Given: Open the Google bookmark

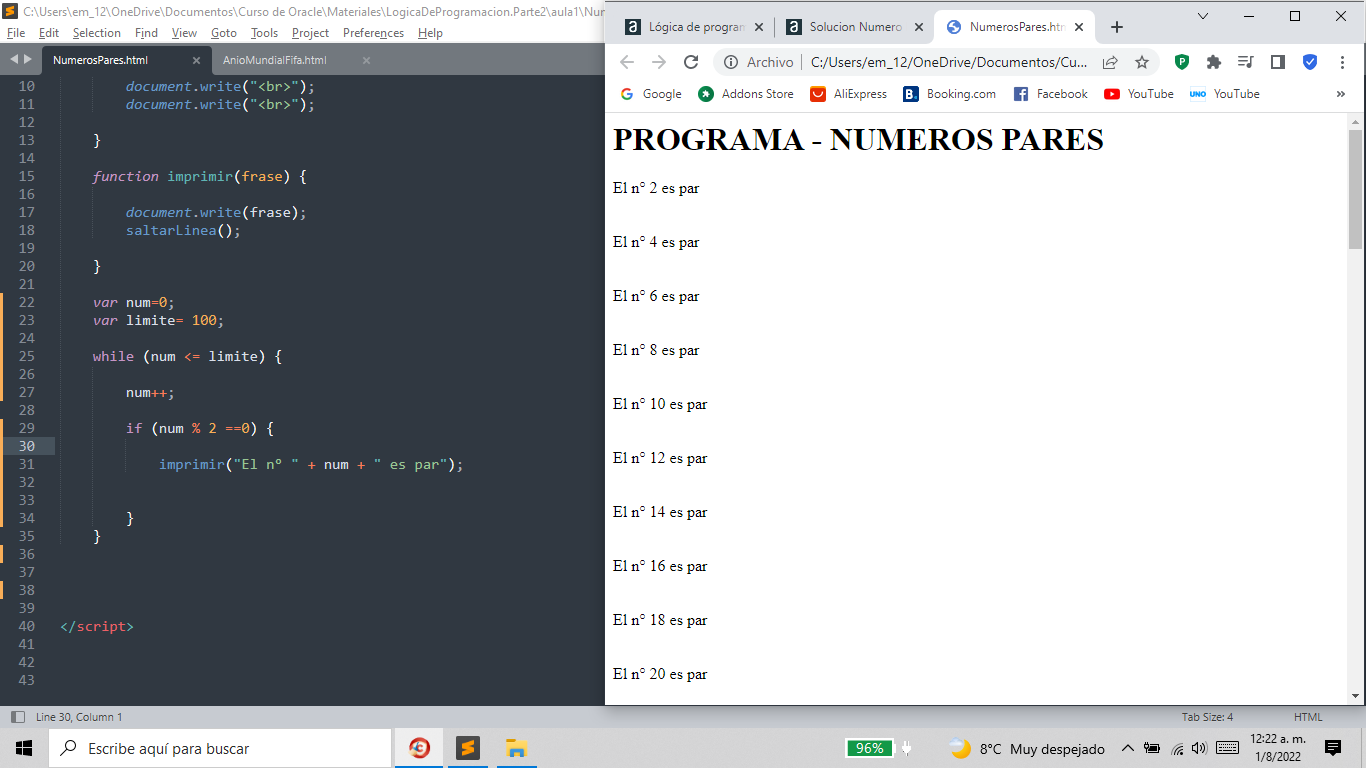Looking at the screenshot, I should pos(651,94).
